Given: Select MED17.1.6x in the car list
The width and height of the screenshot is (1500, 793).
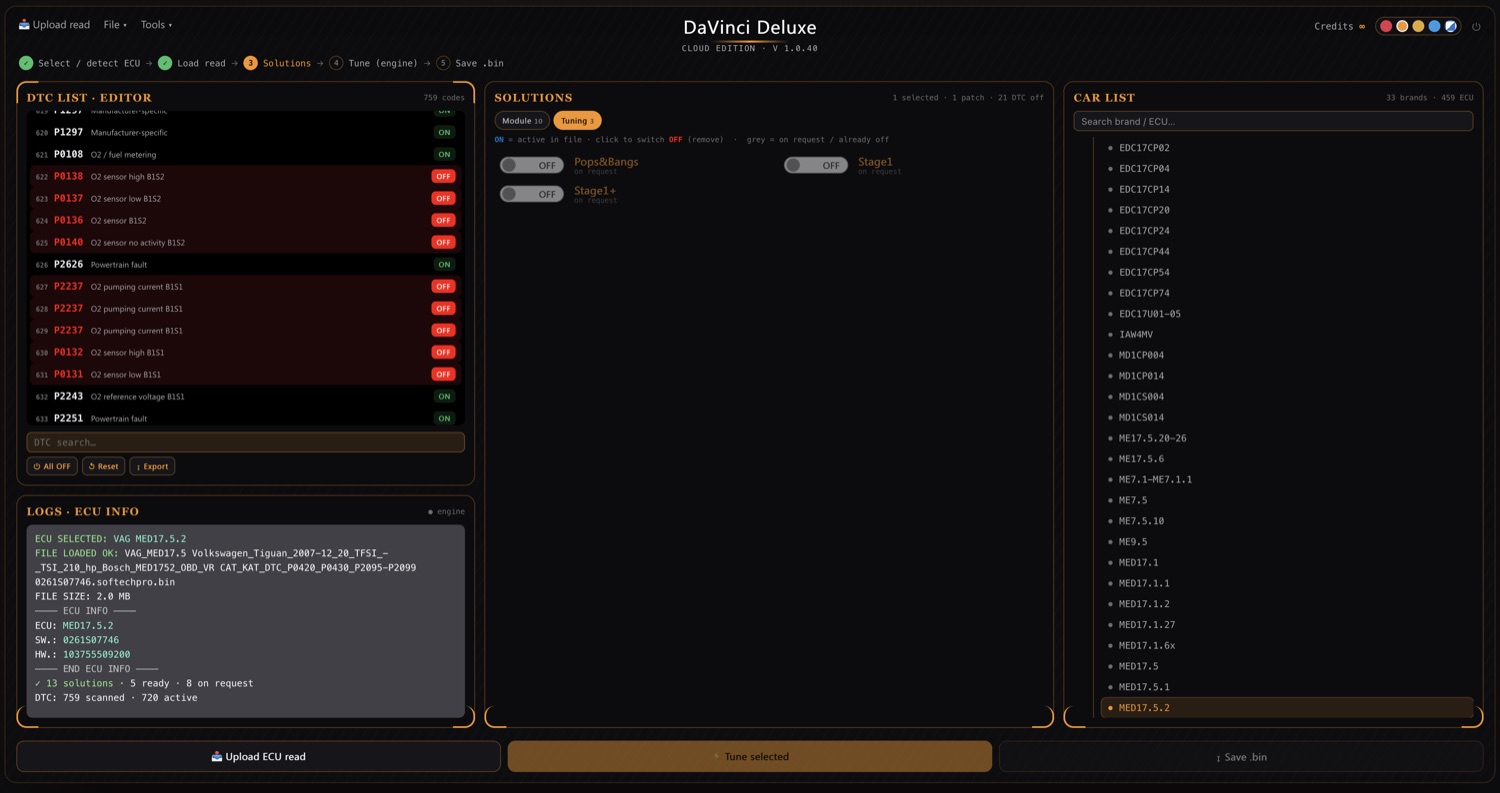Looking at the screenshot, I should point(1287,645).
